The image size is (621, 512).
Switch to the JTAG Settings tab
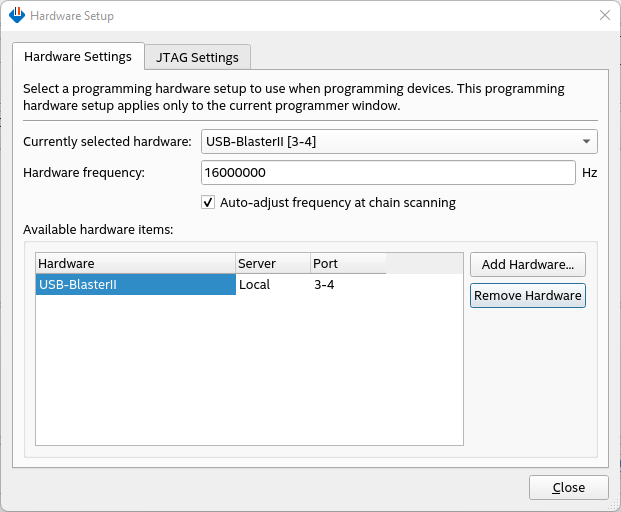(197, 57)
